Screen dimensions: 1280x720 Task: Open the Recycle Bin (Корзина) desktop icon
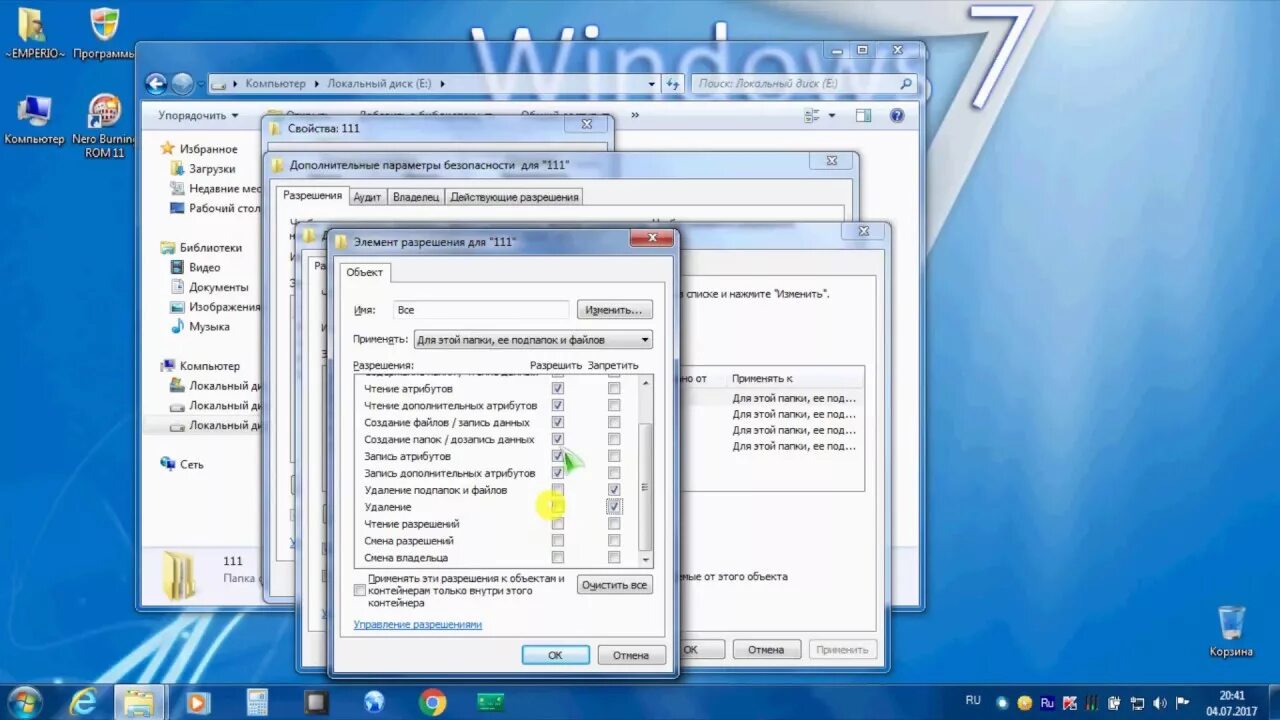[x=1231, y=630]
